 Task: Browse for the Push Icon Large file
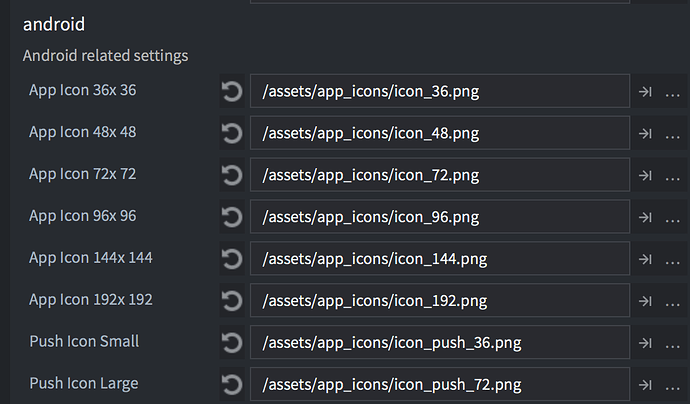[x=673, y=384]
